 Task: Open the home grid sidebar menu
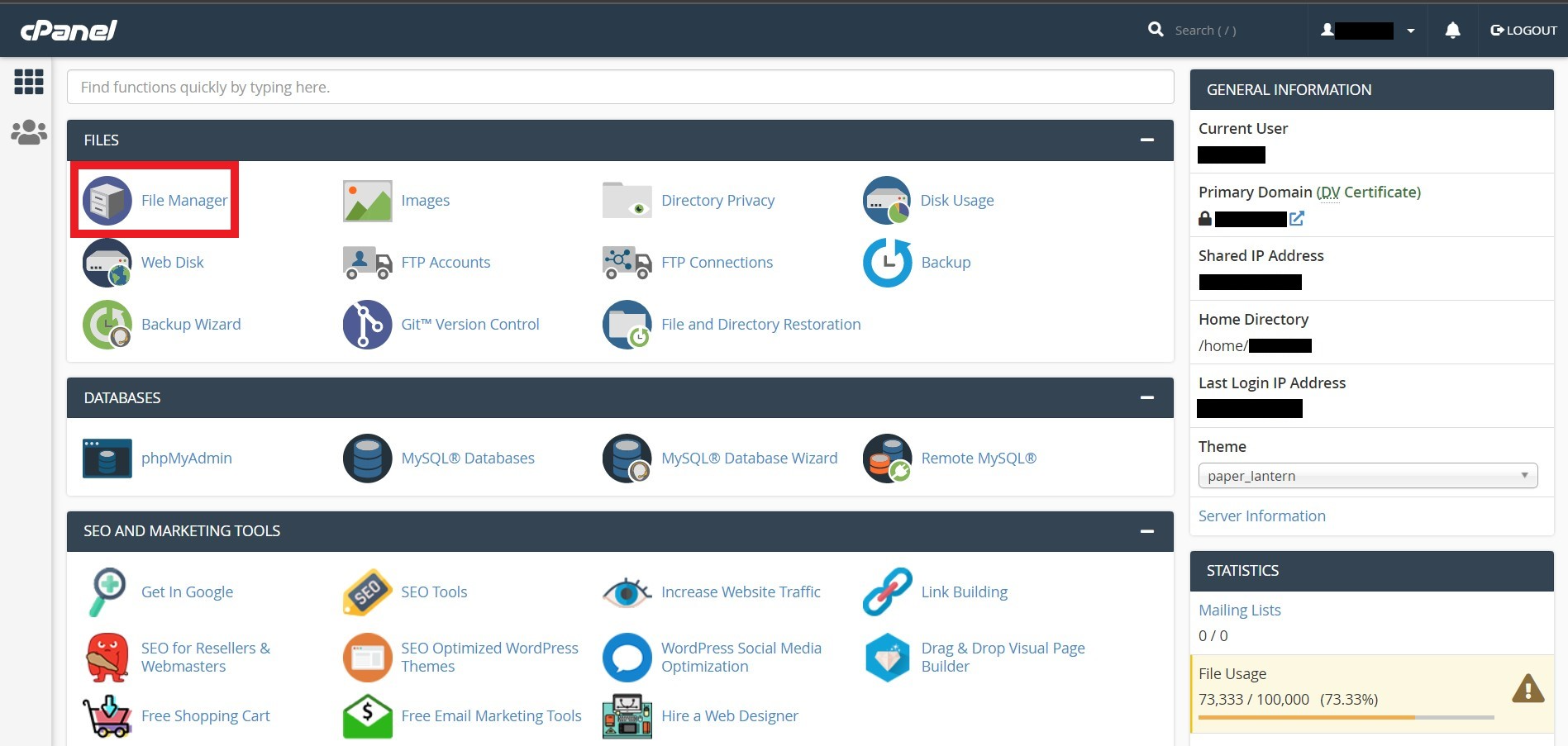[28, 82]
